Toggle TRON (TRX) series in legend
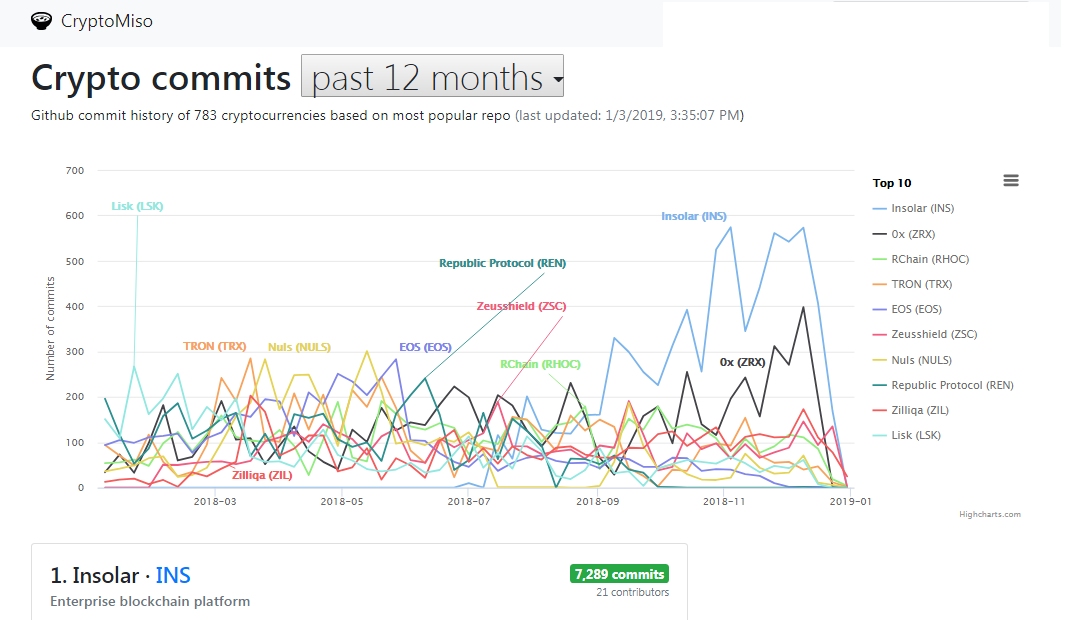This screenshot has height=620, width=1070. point(912,284)
